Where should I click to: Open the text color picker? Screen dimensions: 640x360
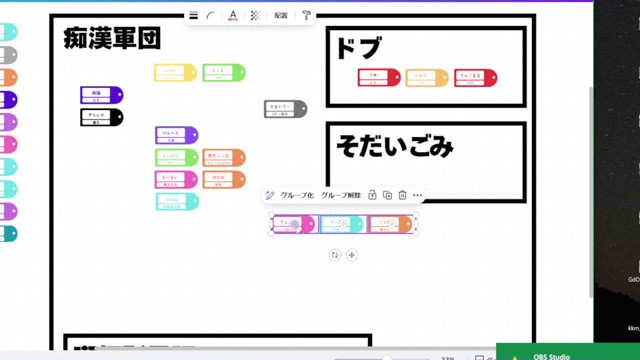coord(233,16)
